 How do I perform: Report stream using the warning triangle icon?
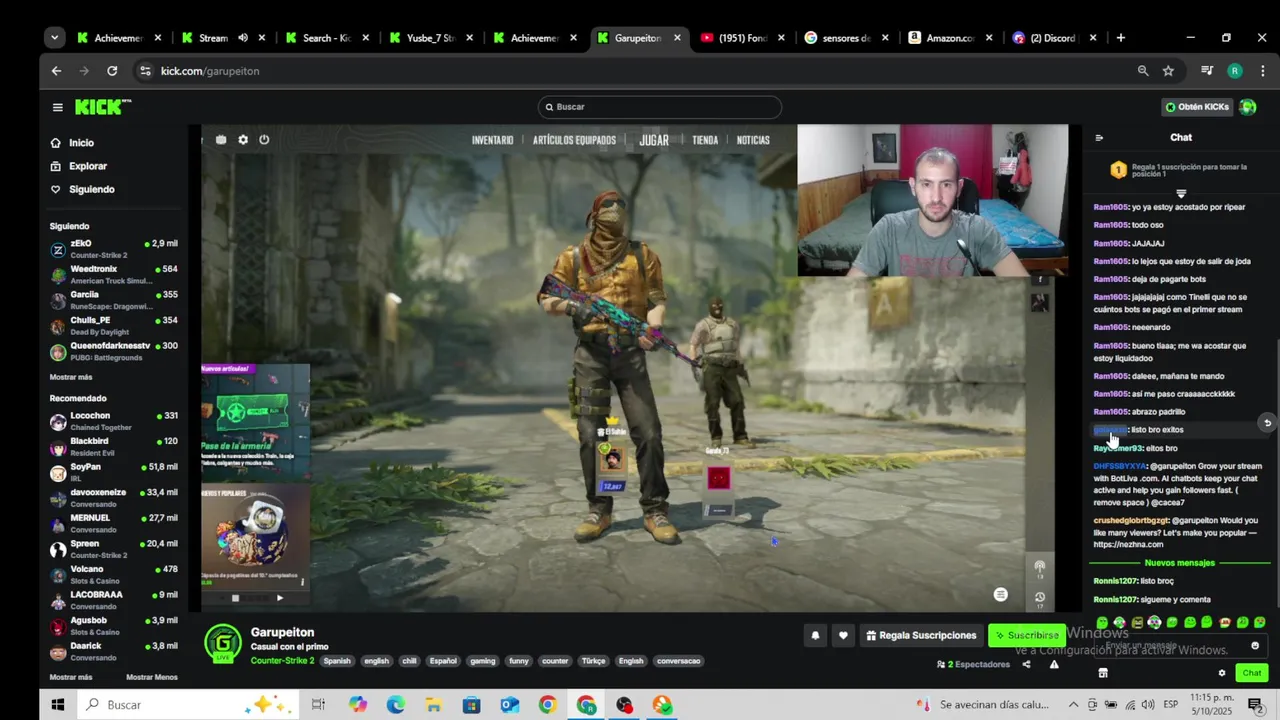point(1054,664)
